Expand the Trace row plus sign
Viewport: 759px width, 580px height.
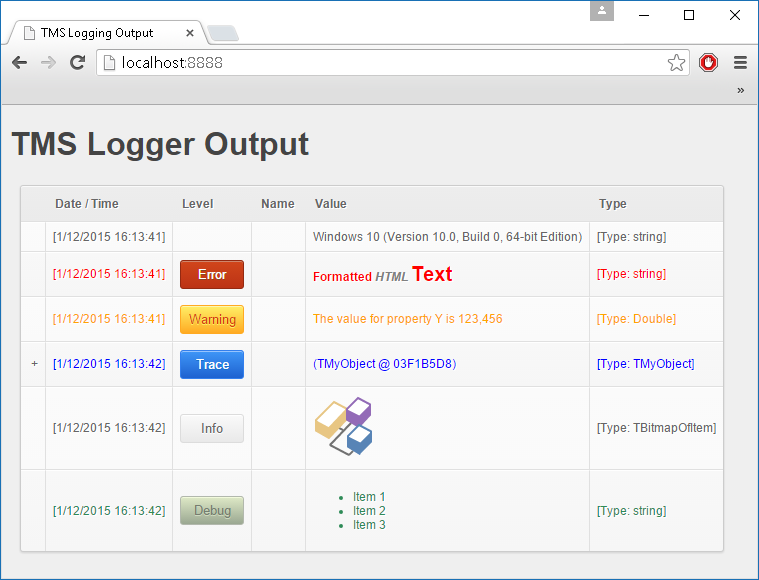pos(34,364)
